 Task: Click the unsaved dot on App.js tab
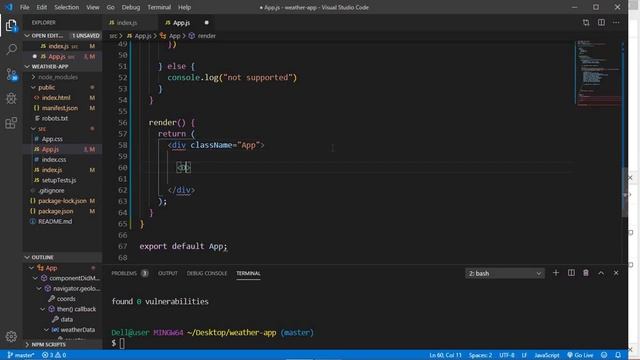click(207, 22)
